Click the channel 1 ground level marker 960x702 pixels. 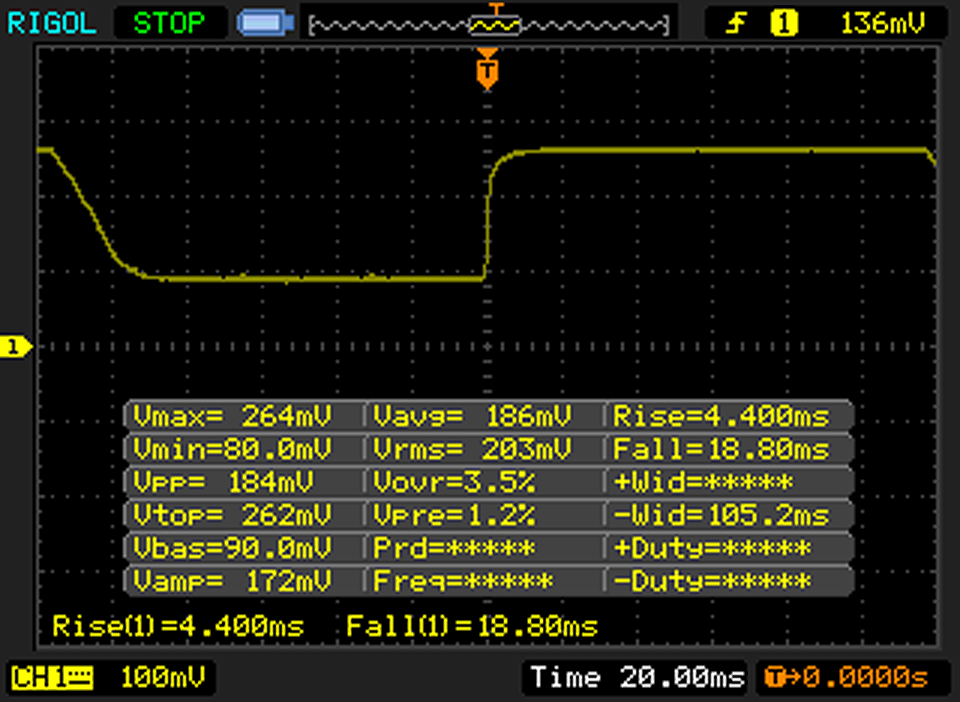pos(16,347)
